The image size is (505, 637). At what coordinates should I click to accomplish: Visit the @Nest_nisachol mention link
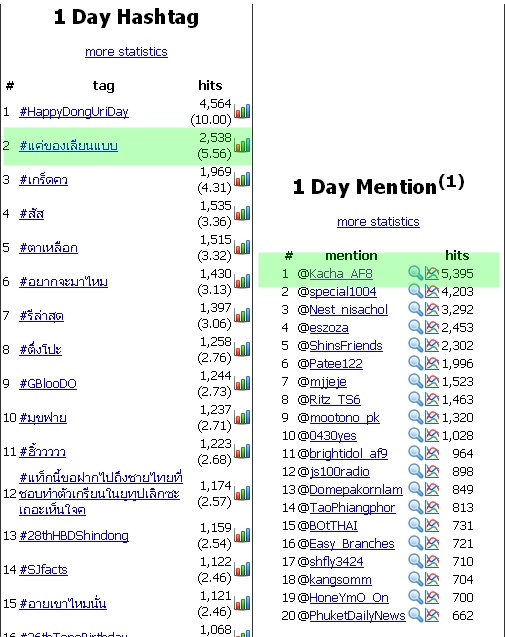349,310
